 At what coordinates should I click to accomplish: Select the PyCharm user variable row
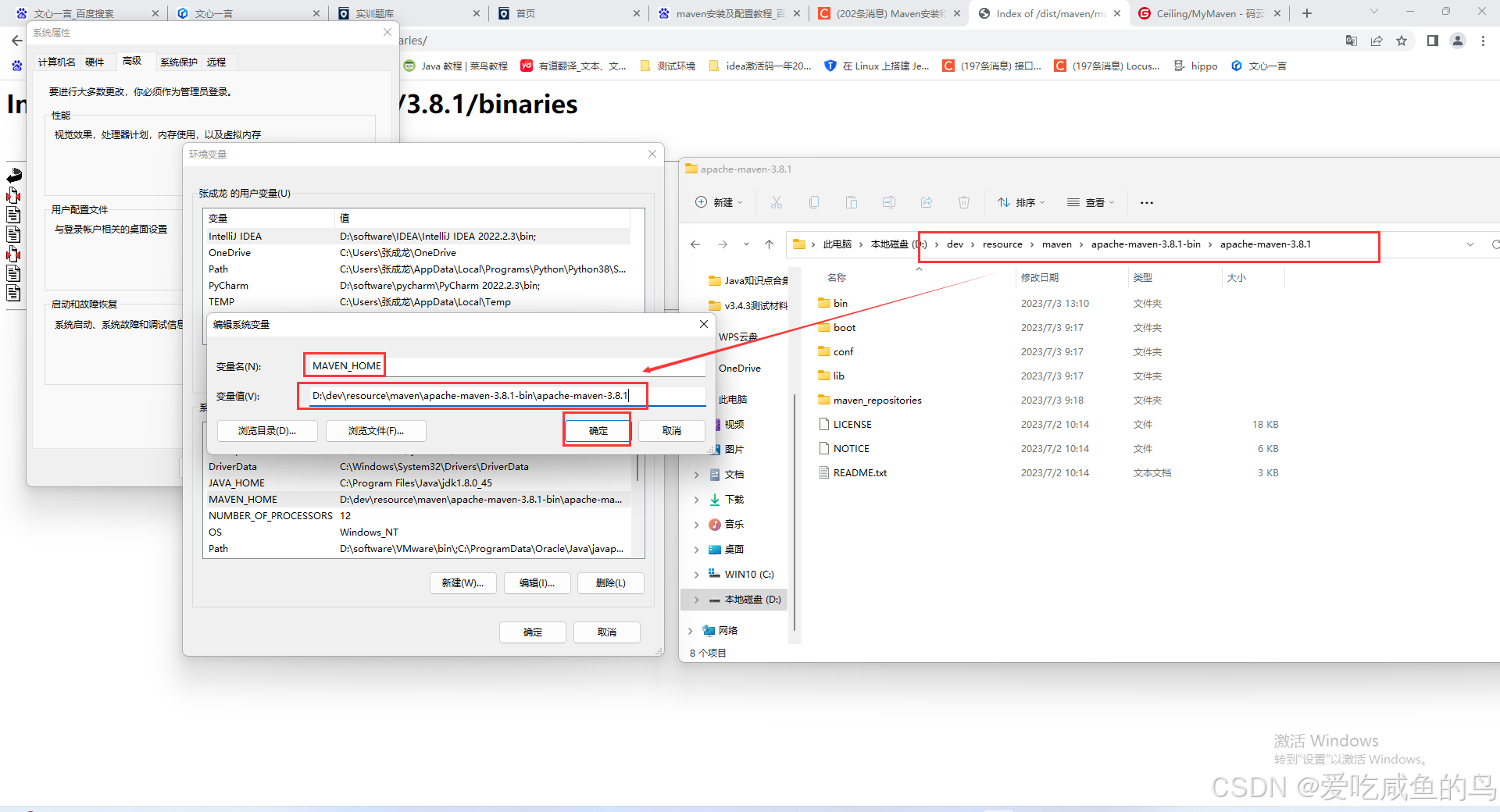click(x=418, y=285)
